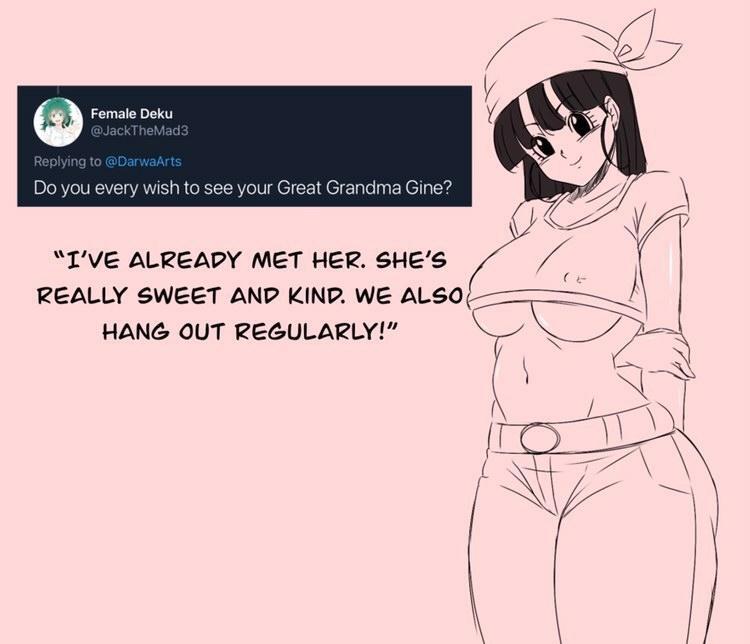Click the "Really sweet and kind" caption line

click(x=251, y=296)
